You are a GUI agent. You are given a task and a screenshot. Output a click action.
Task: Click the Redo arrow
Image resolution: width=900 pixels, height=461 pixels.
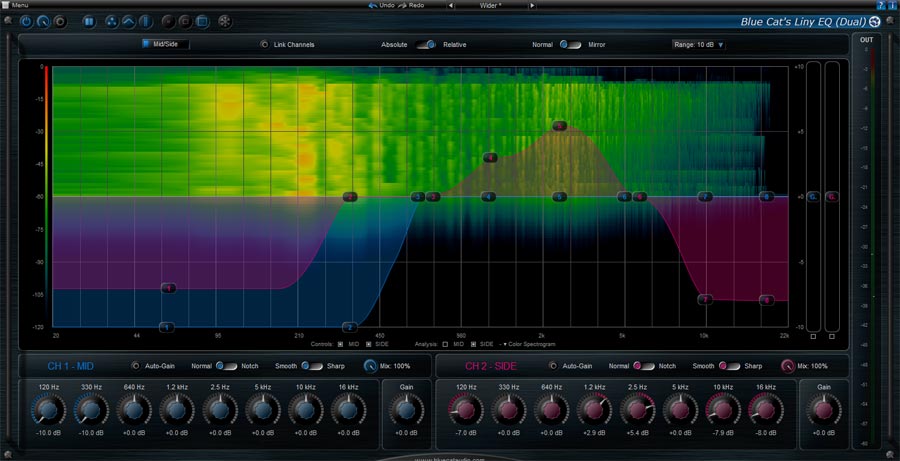coord(402,5)
